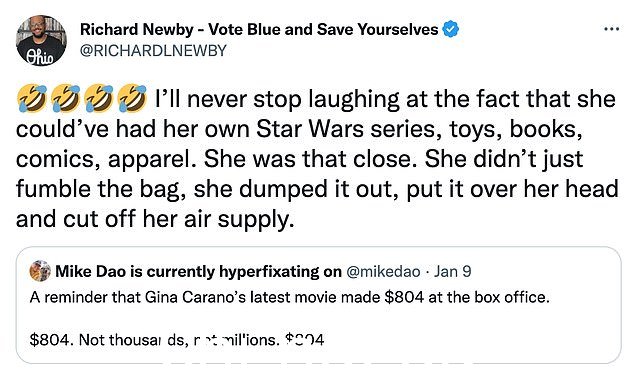Viewport: 634px width, 378px height.
Task: Click the @RICHARDLNEWBY handle
Action: point(153,51)
